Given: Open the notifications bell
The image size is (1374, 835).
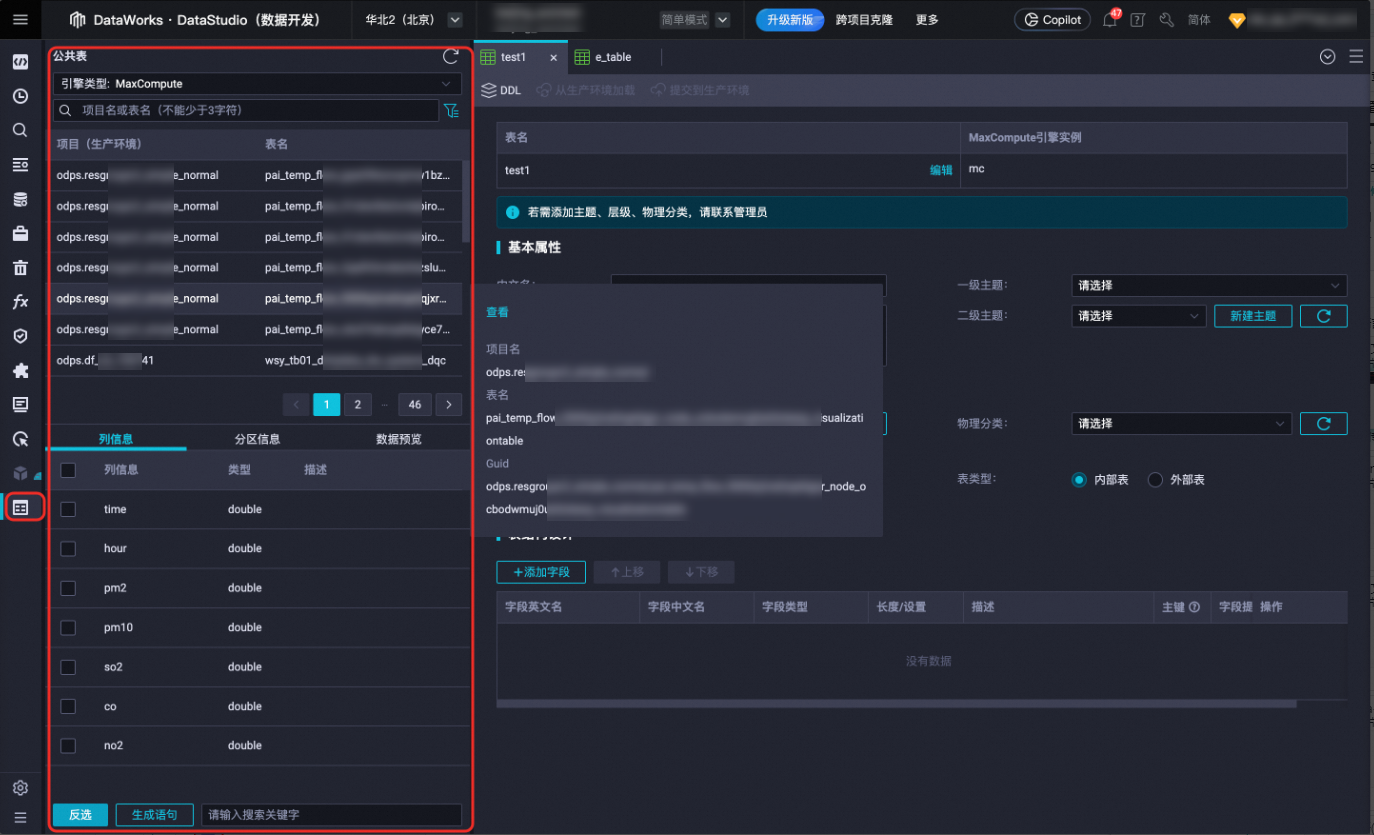Looking at the screenshot, I should 1110,20.
